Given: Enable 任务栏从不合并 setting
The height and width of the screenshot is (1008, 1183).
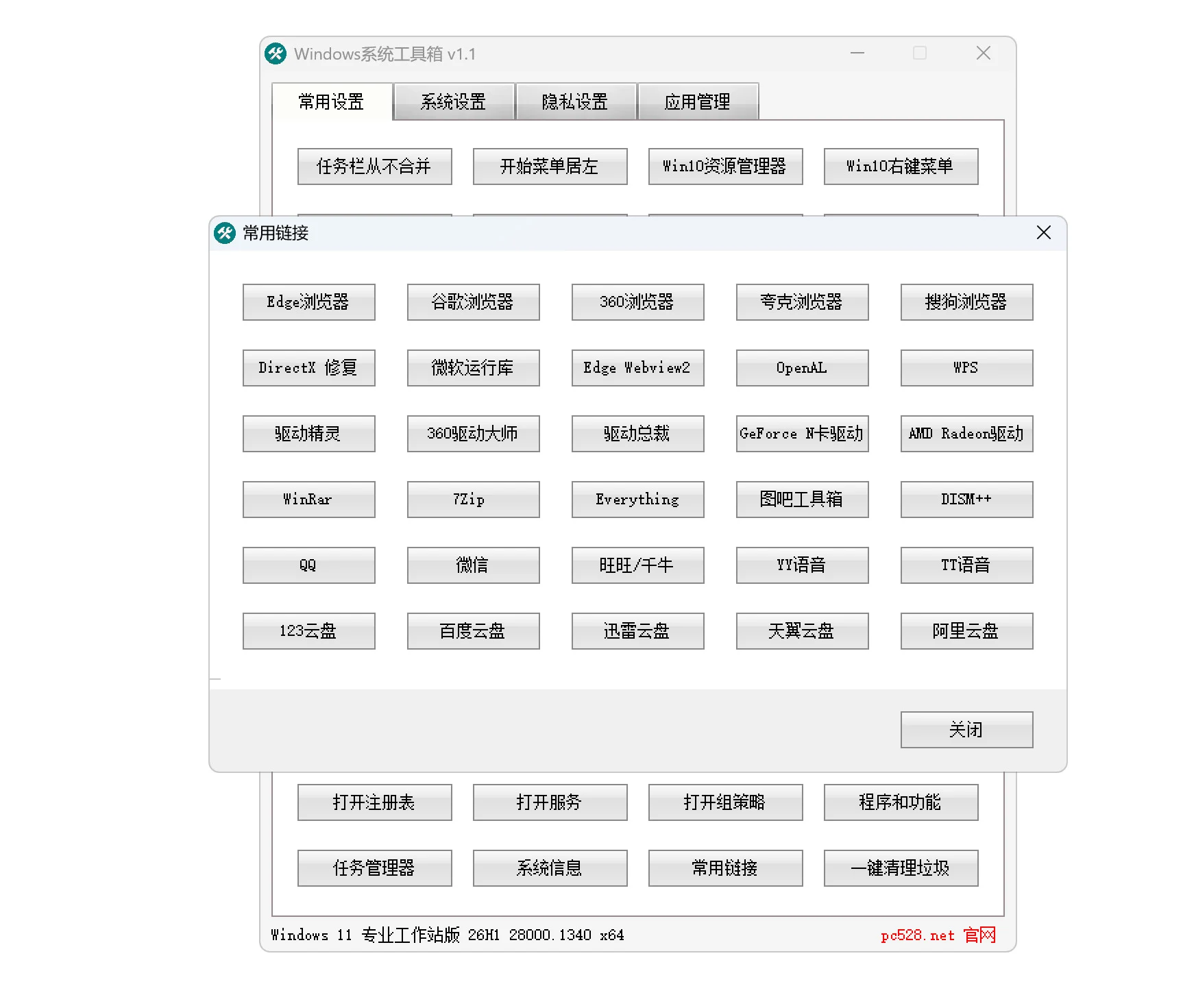Looking at the screenshot, I should pyautogui.click(x=374, y=166).
